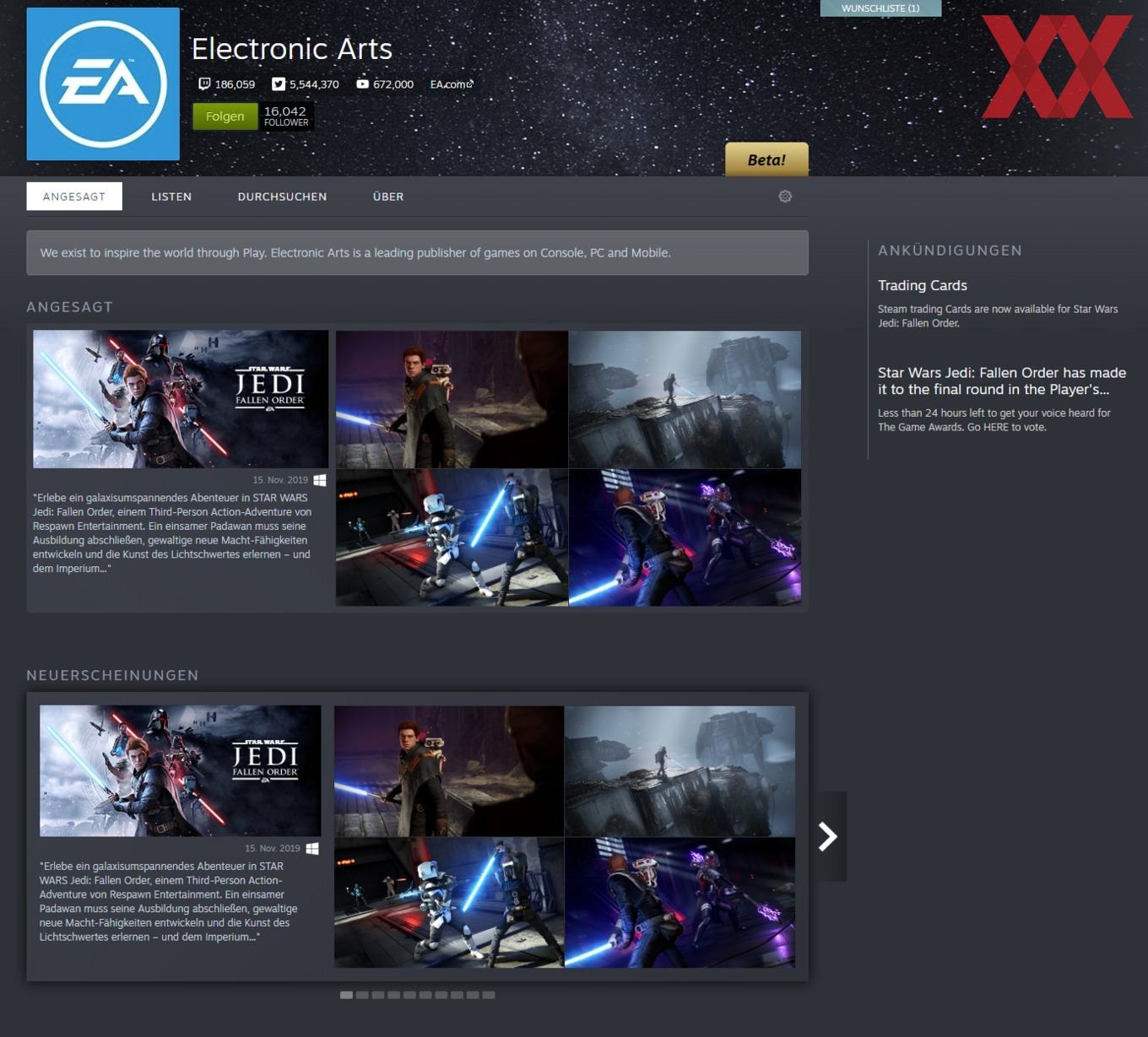Advance the Neuerscheinungen carousel with the right arrow
1148x1037 pixels.
[828, 836]
